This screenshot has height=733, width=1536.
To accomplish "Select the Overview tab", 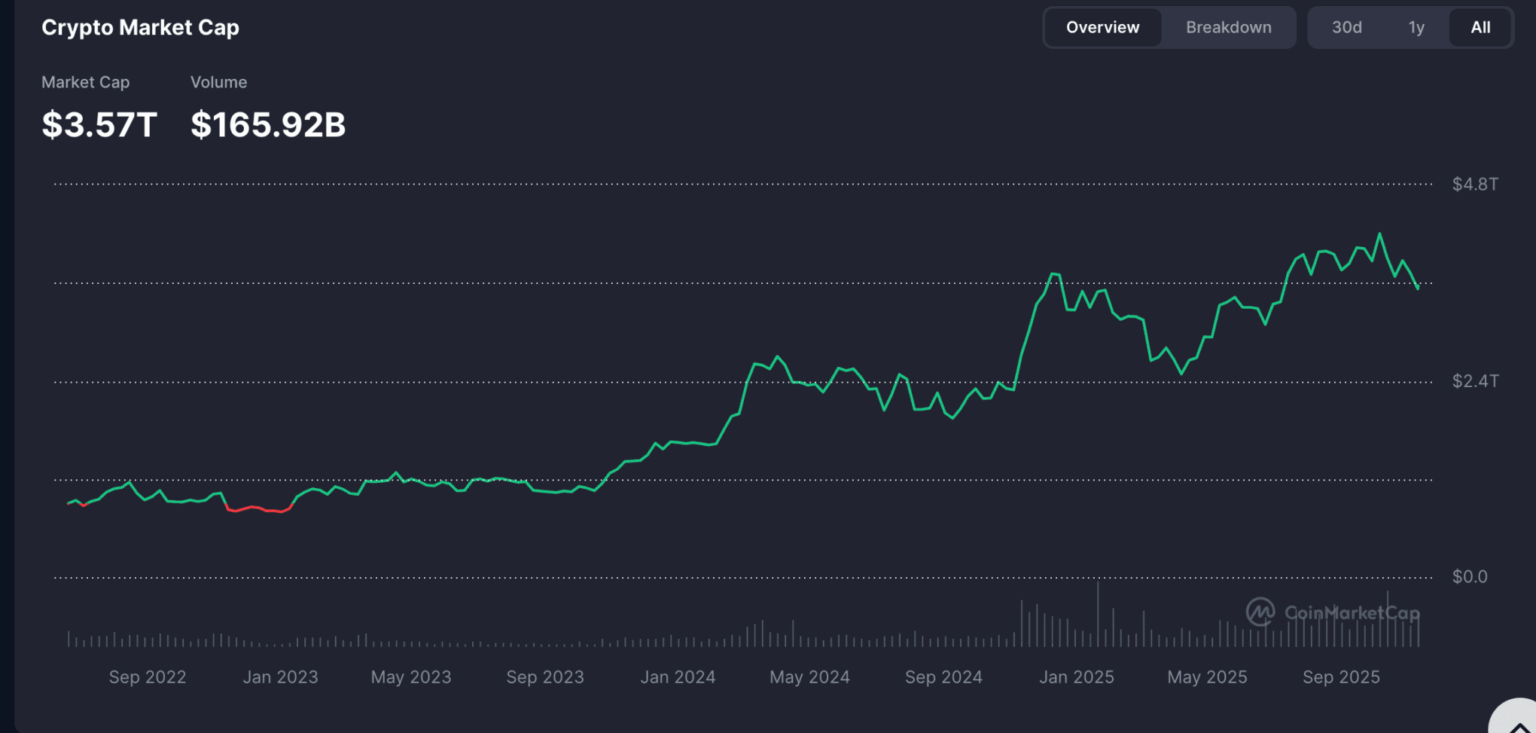I will [x=1102, y=27].
